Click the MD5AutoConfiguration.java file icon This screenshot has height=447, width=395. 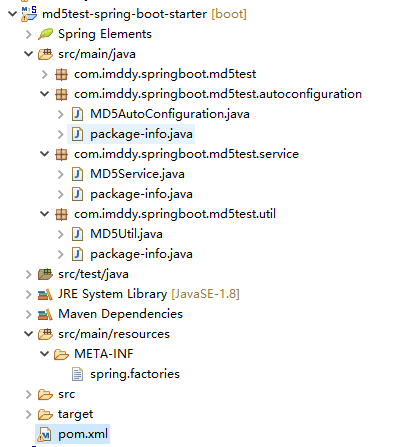pos(77,114)
